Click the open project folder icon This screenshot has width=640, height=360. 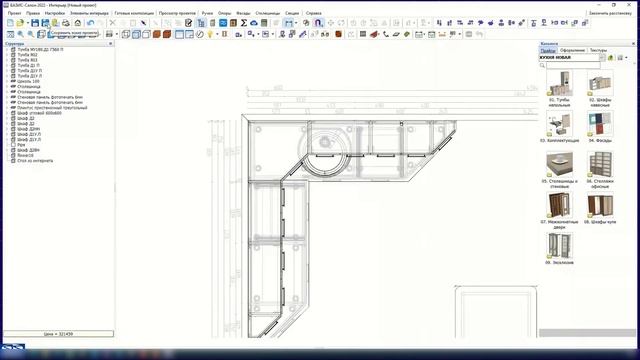(x=20, y=23)
